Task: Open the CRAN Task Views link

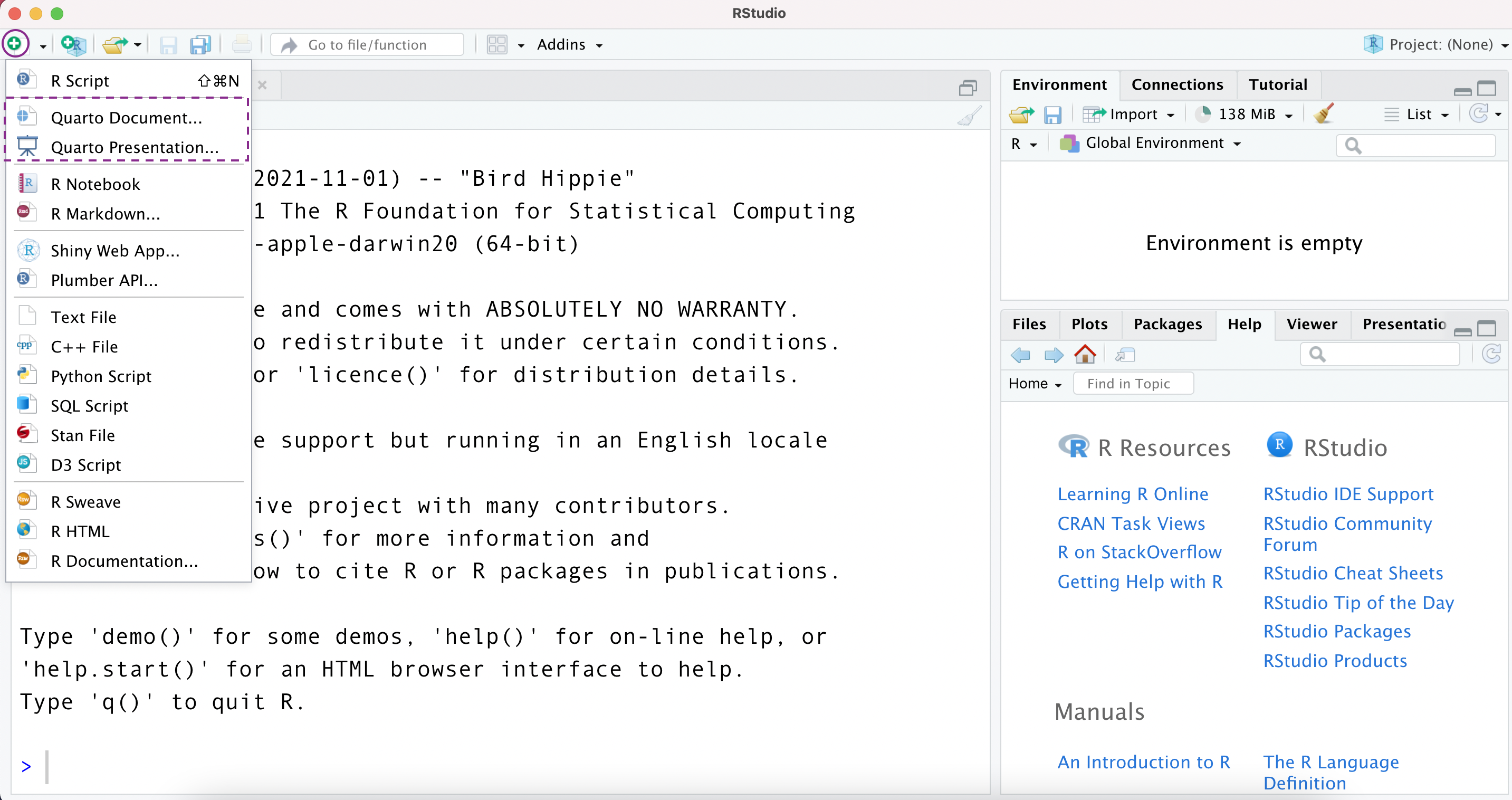Action: pyautogui.click(x=1131, y=523)
